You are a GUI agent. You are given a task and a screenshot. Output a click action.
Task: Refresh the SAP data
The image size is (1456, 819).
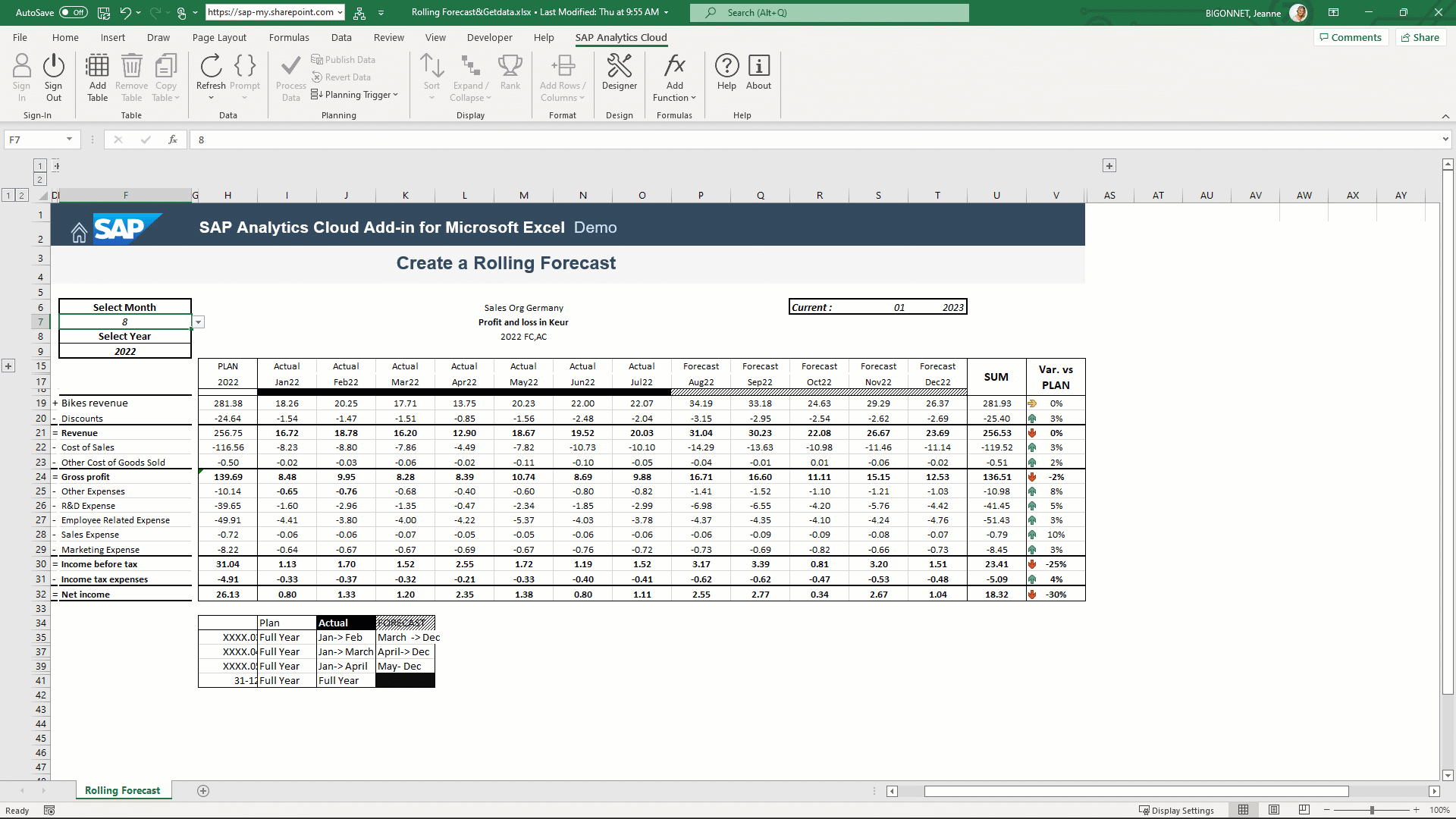coord(211,76)
